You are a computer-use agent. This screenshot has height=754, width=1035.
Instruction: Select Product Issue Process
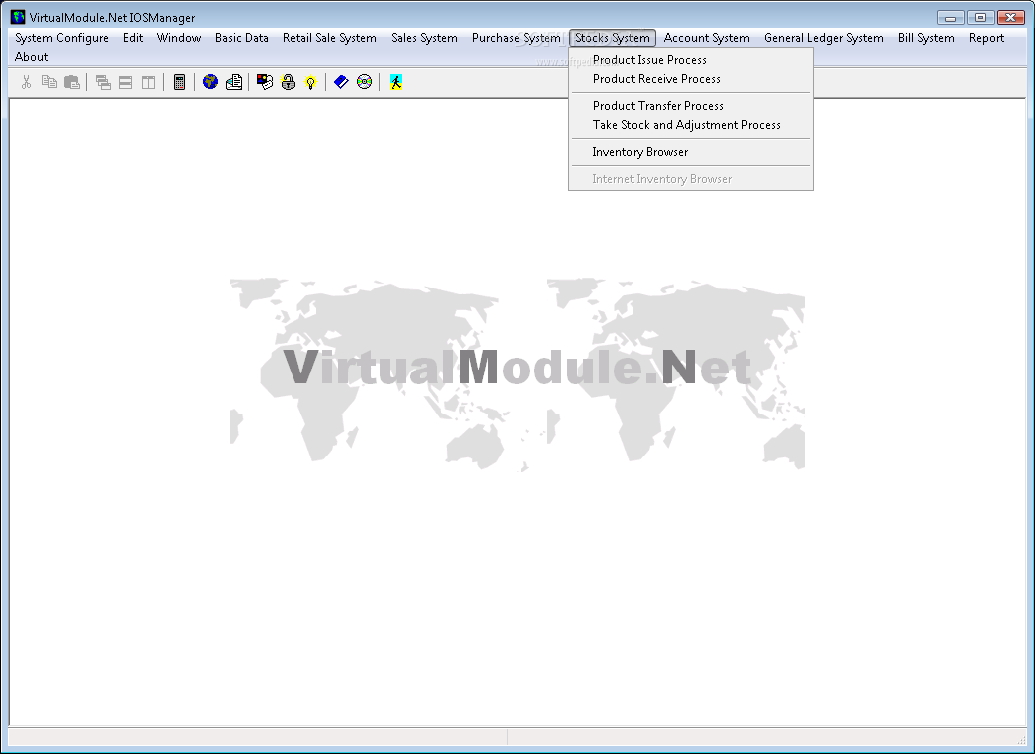click(x=690, y=59)
